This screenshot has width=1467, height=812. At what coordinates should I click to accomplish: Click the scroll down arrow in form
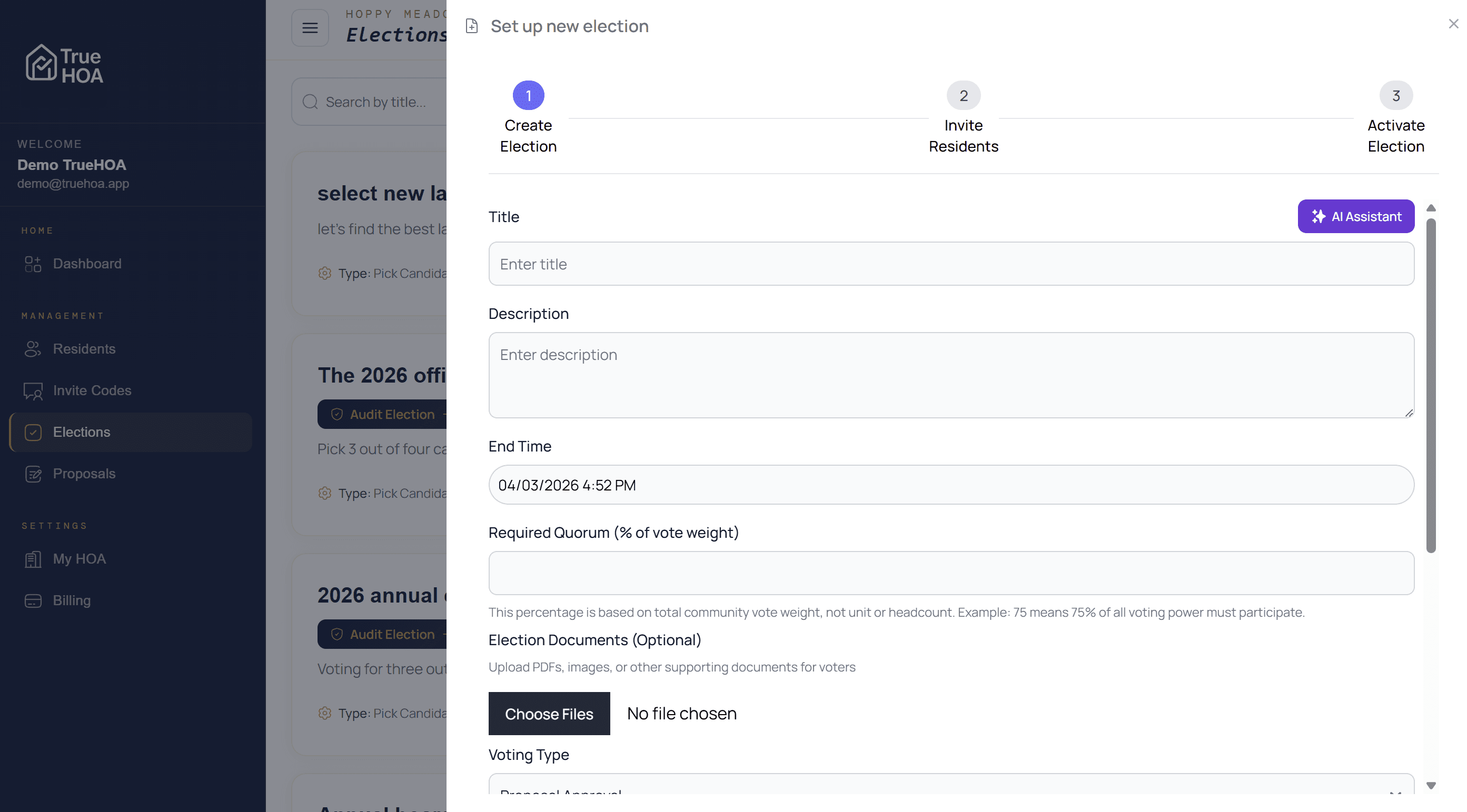1431,786
